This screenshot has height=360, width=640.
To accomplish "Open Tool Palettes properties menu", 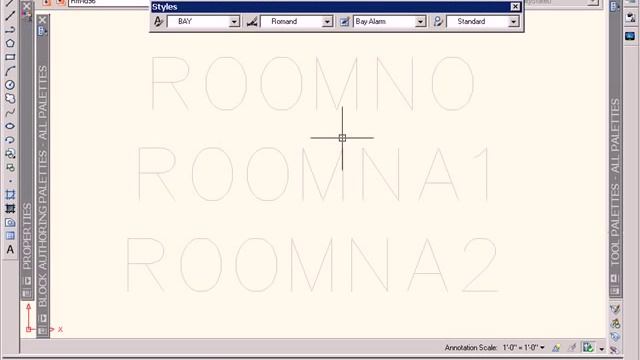I will (615, 291).
